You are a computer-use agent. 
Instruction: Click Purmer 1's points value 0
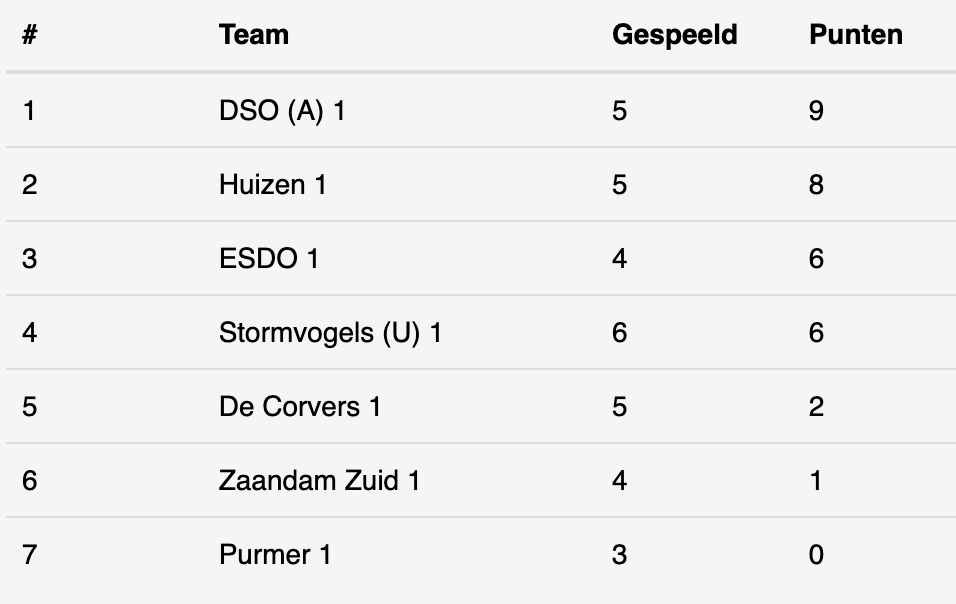(816, 555)
